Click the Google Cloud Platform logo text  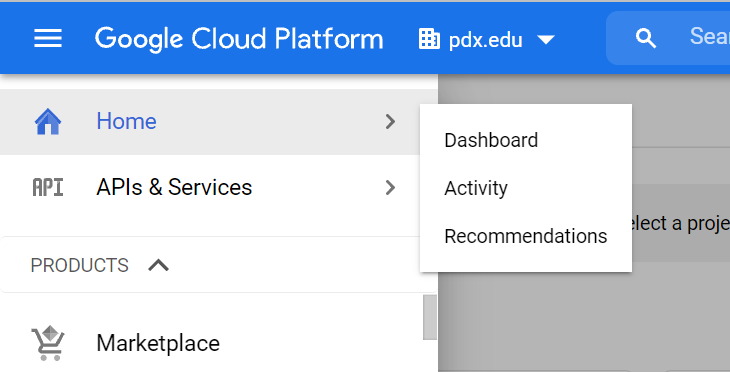239,39
